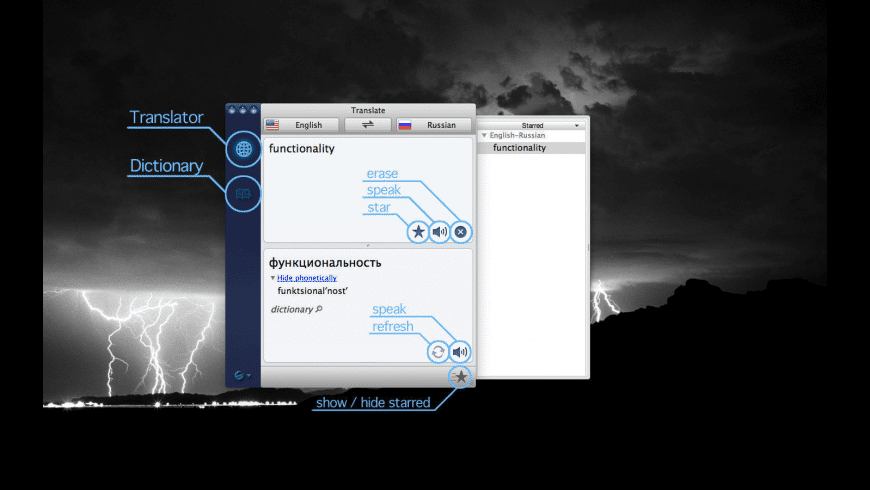Open the Translator mode globe icon

244,149
